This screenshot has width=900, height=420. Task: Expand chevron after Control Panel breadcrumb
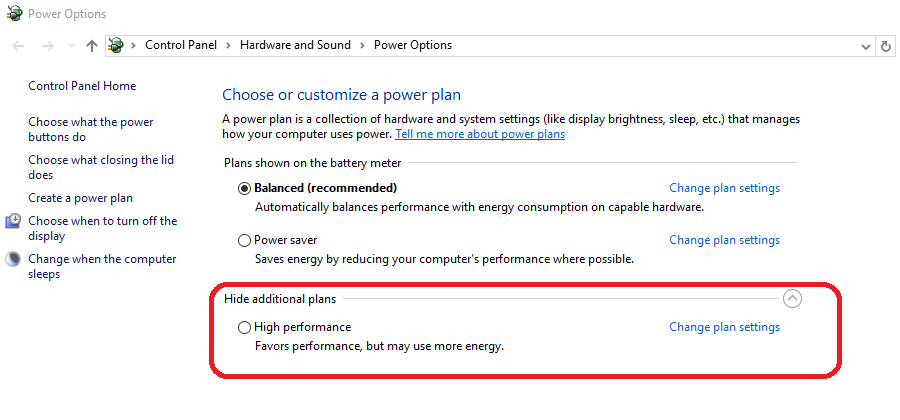228,45
